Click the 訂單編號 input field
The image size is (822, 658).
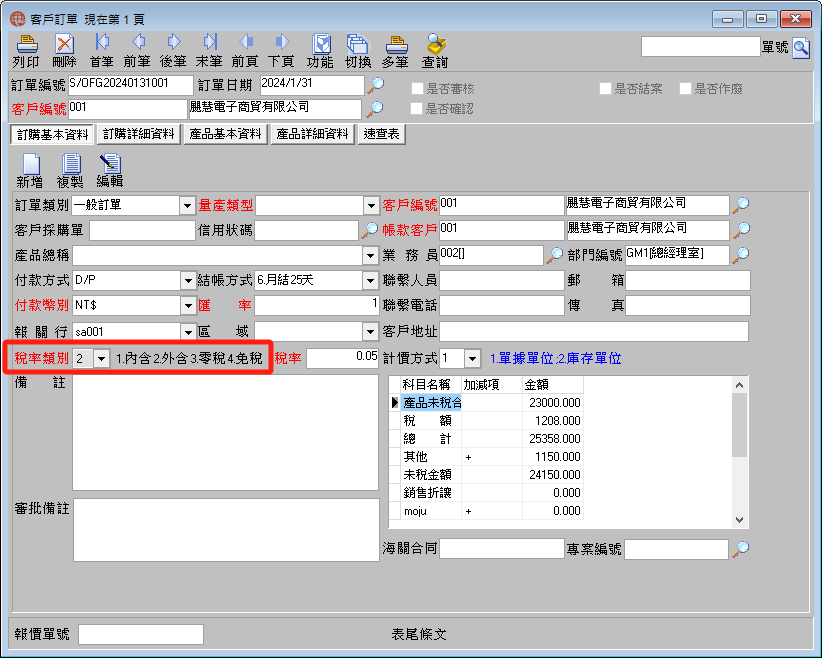(x=131, y=85)
